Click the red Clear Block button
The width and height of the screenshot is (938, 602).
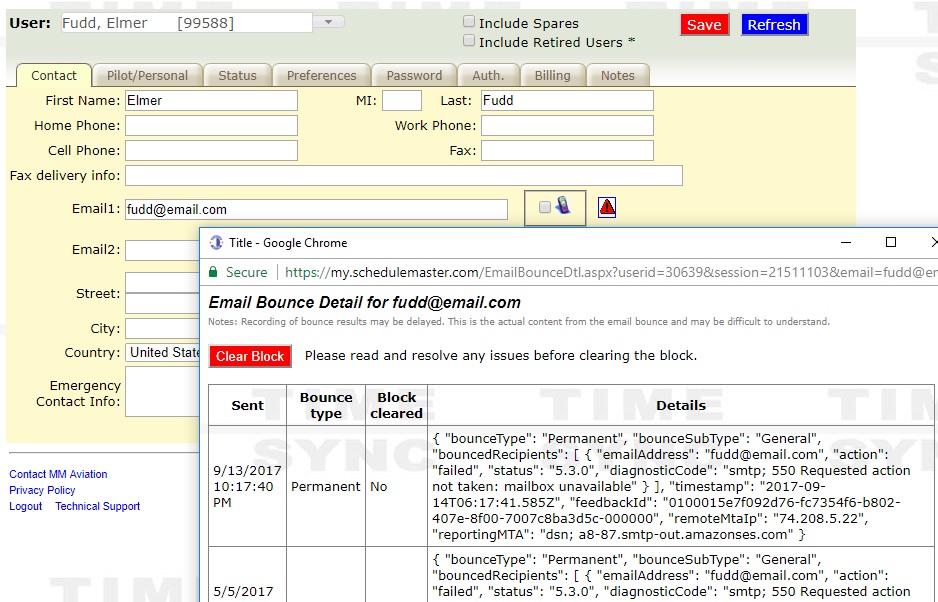coord(250,356)
